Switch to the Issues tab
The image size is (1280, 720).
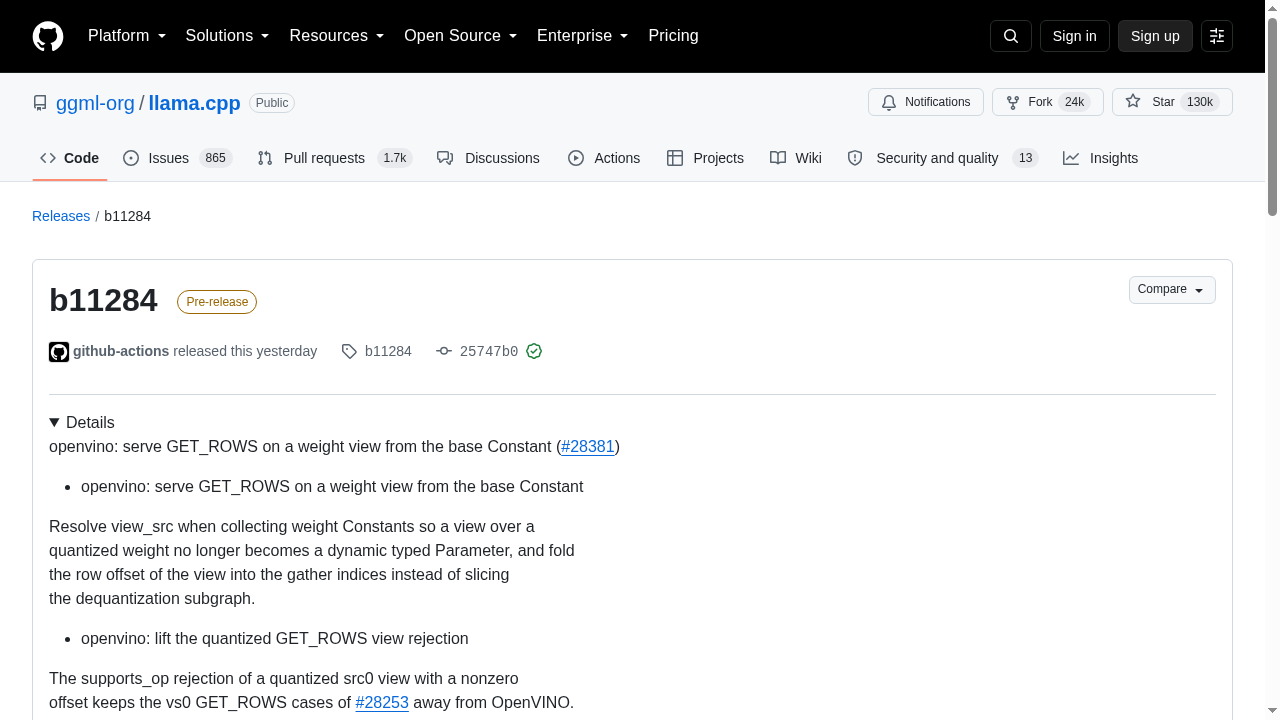[x=177, y=158]
